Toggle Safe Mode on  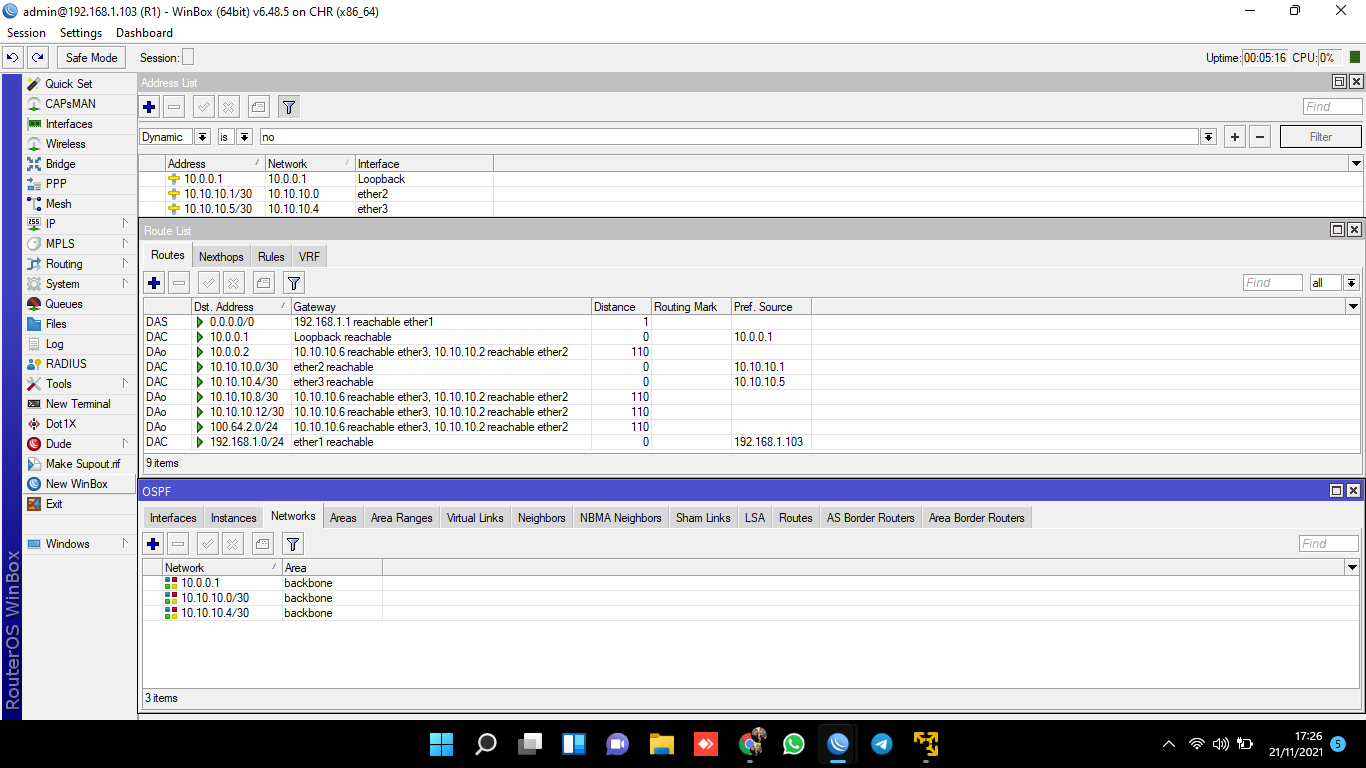92,58
